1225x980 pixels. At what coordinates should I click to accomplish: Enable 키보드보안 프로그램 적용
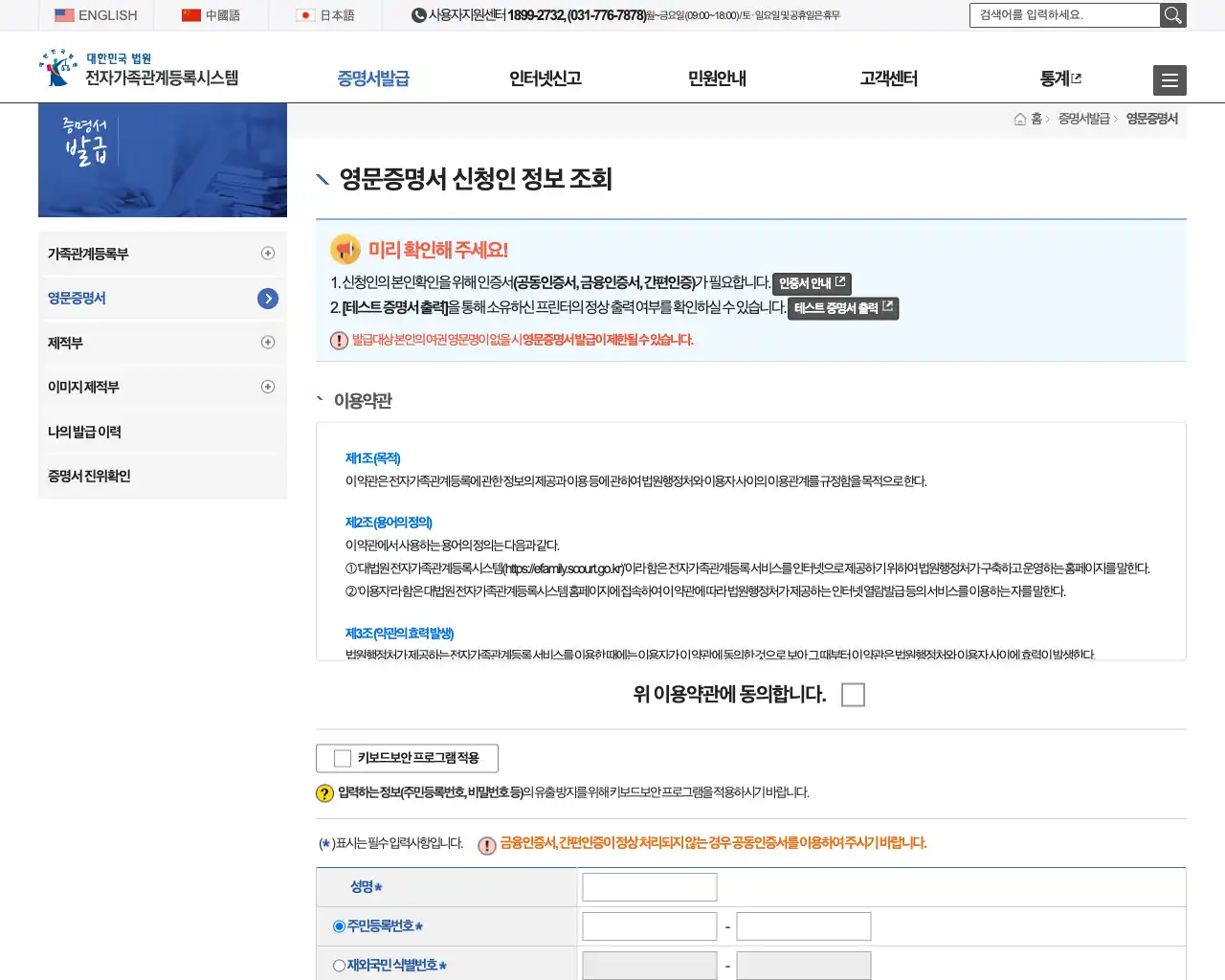tap(341, 758)
